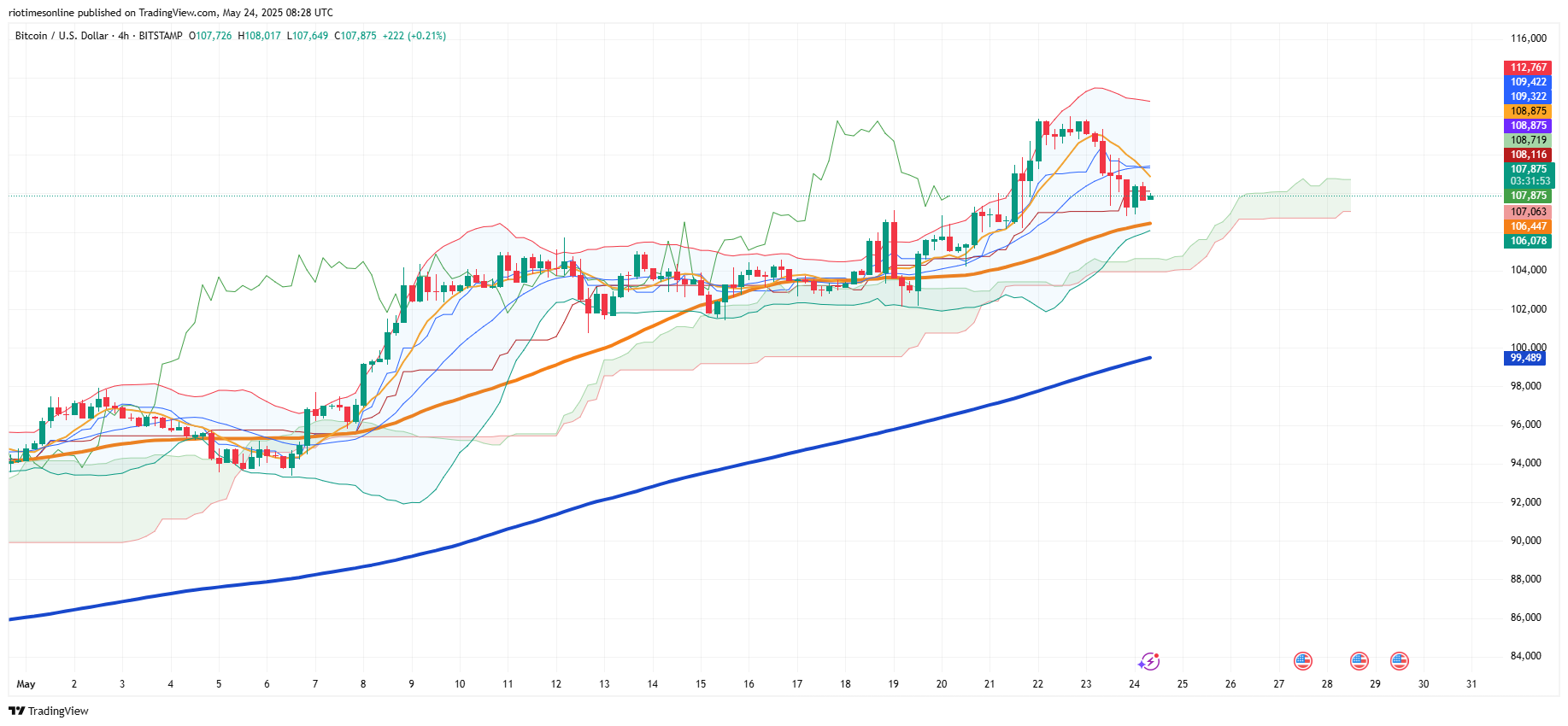Click the 104,000 price axis tick

(x=1529, y=270)
